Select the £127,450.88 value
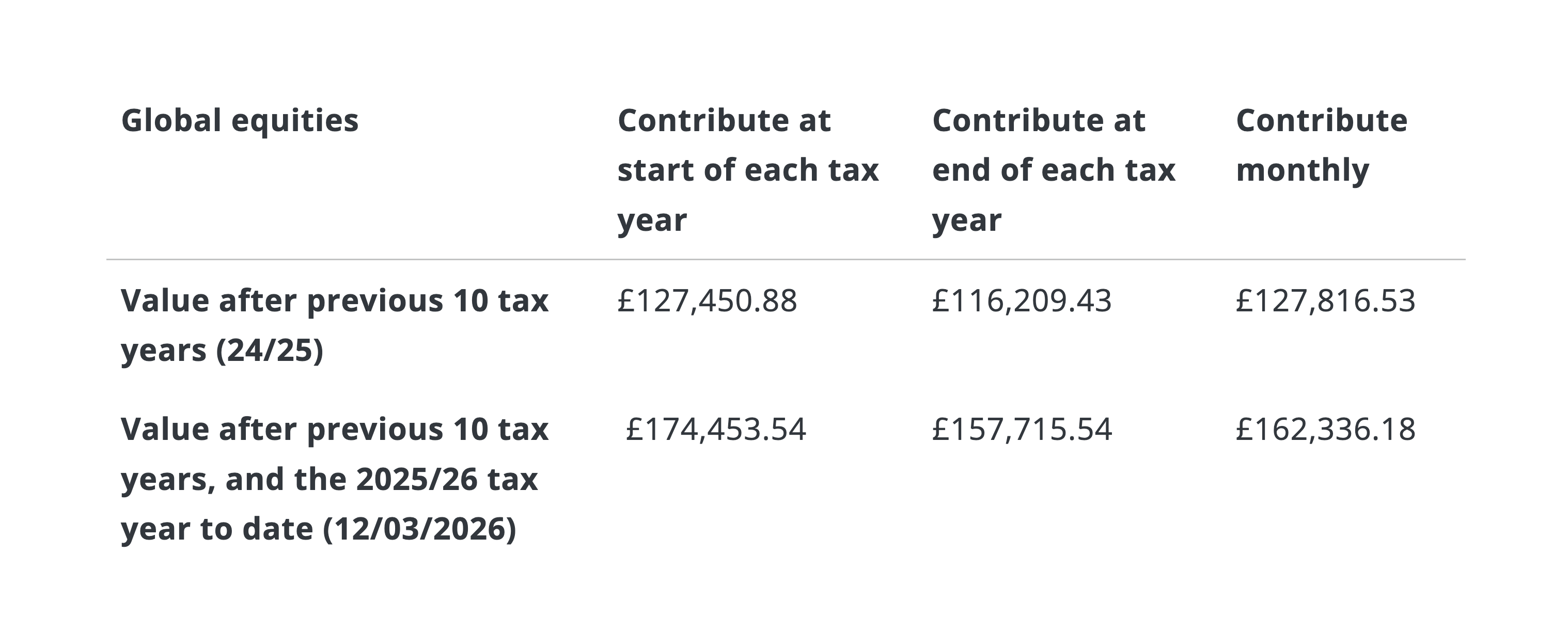The width and height of the screenshot is (1568, 632). [x=707, y=301]
